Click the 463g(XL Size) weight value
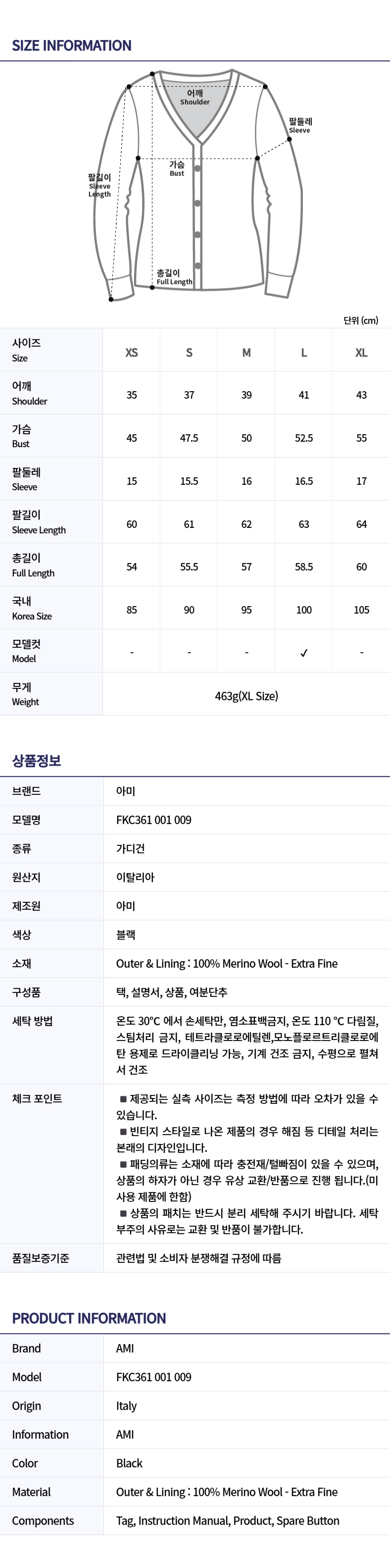The width and height of the screenshot is (390, 1568). coord(246,696)
